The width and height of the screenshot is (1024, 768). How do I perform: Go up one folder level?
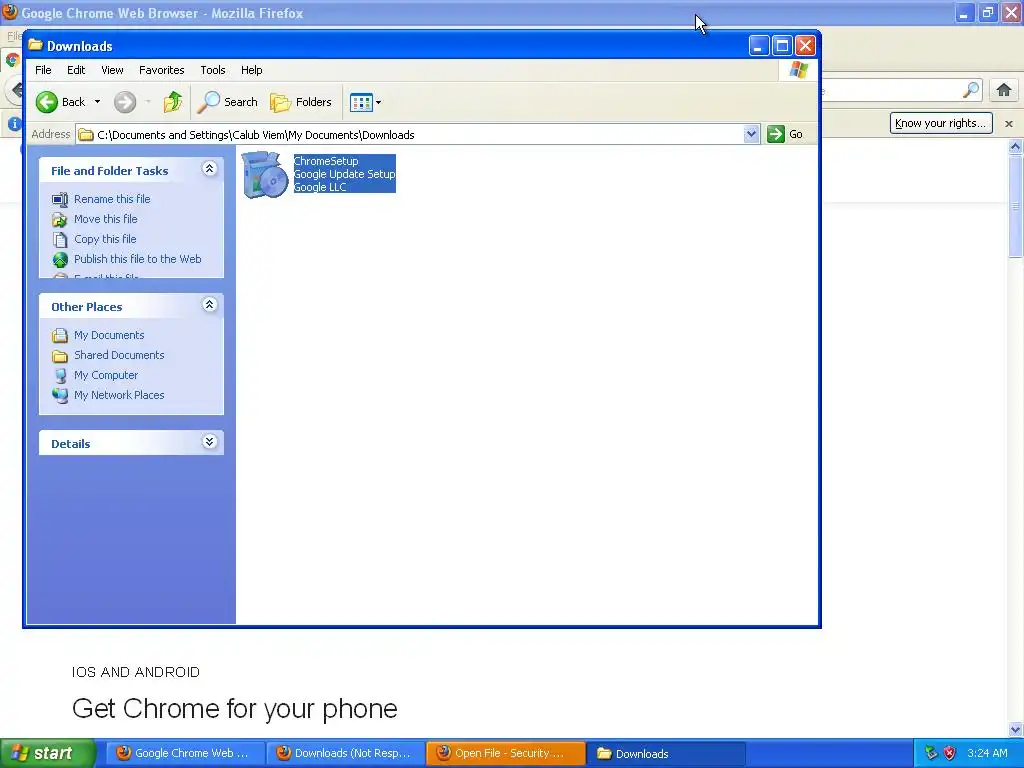(x=172, y=102)
